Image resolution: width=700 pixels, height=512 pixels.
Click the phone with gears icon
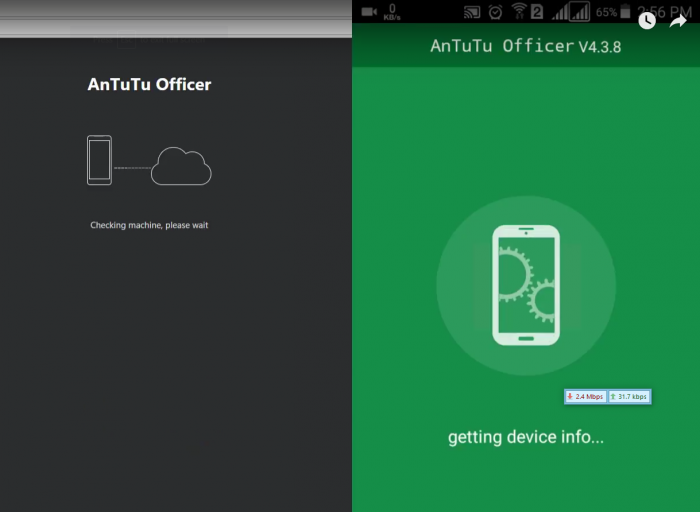pyautogui.click(x=526, y=285)
